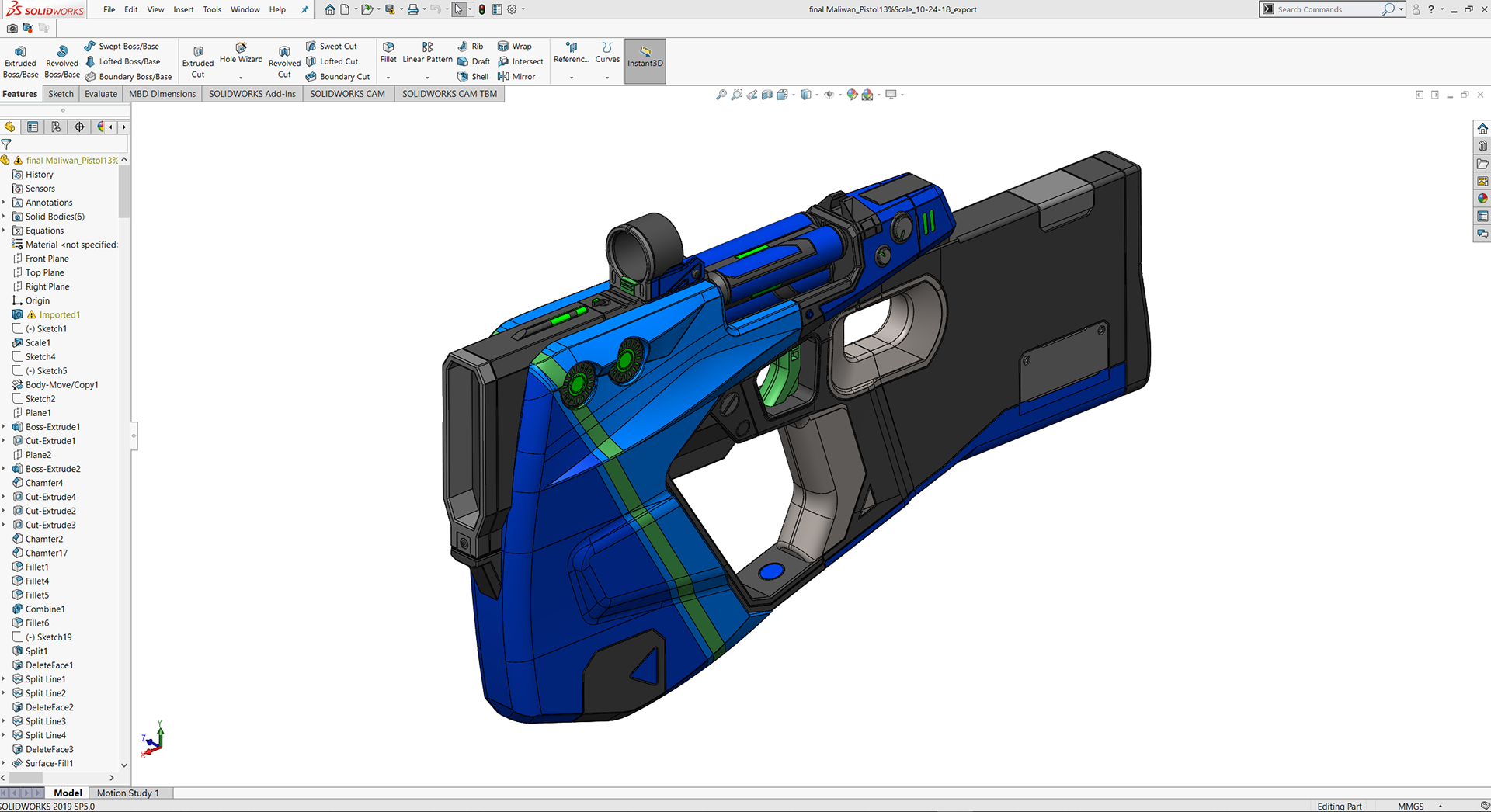
Task: Toggle Hide/Show Items eye icon
Action: (x=829, y=95)
